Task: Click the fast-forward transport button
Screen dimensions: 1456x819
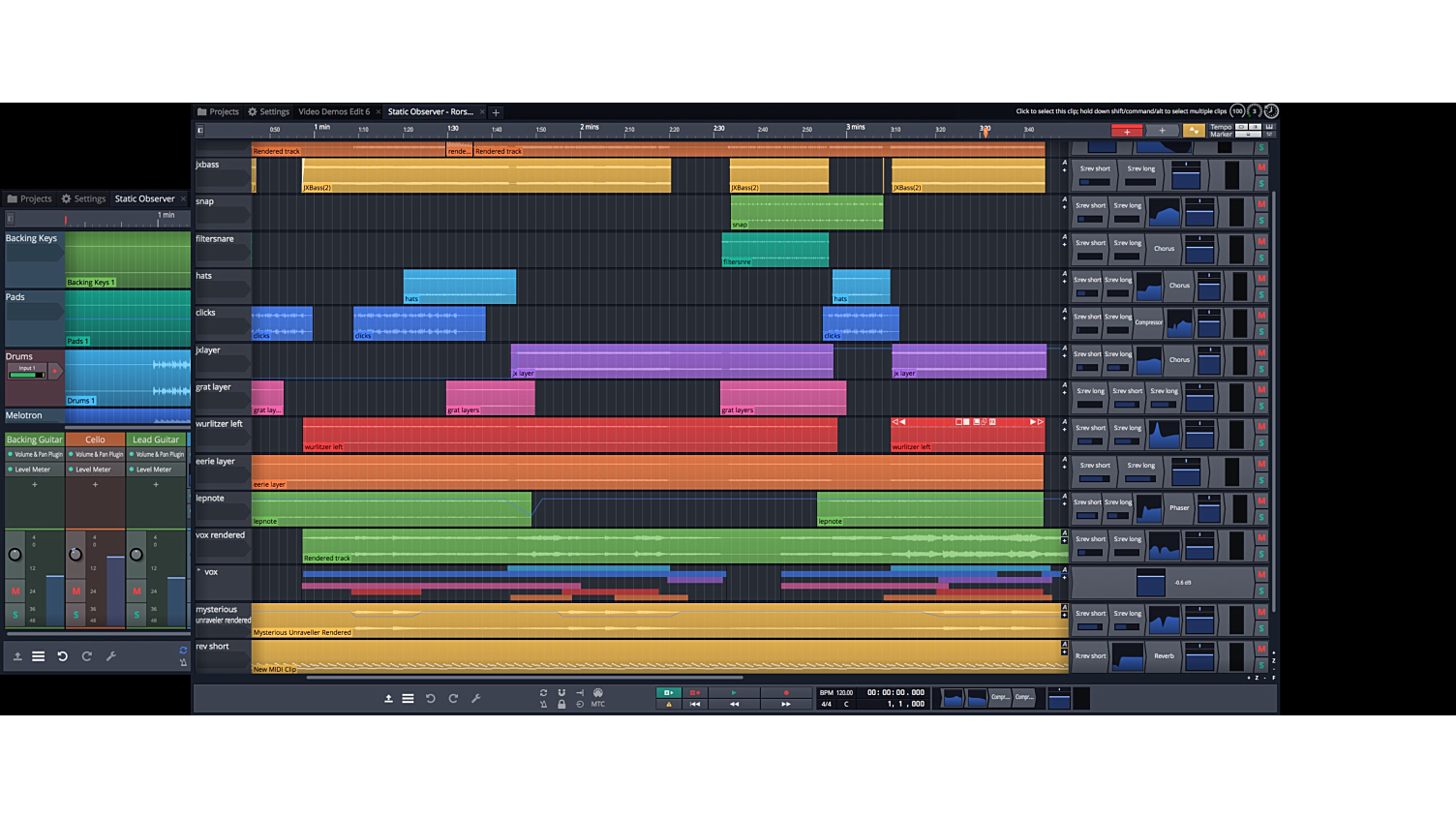Action: [x=785, y=704]
